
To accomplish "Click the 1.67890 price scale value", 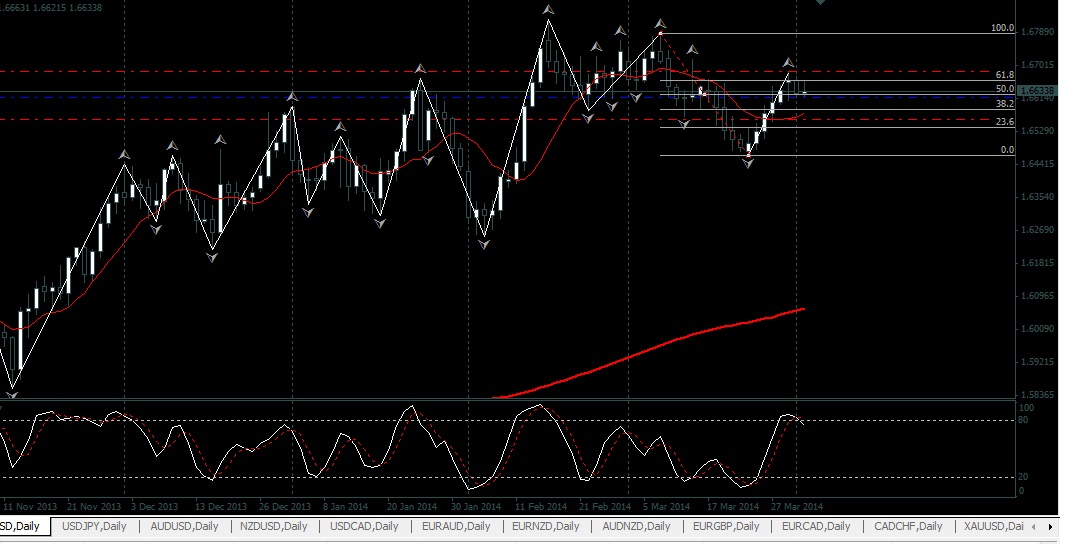I will tap(1037, 32).
